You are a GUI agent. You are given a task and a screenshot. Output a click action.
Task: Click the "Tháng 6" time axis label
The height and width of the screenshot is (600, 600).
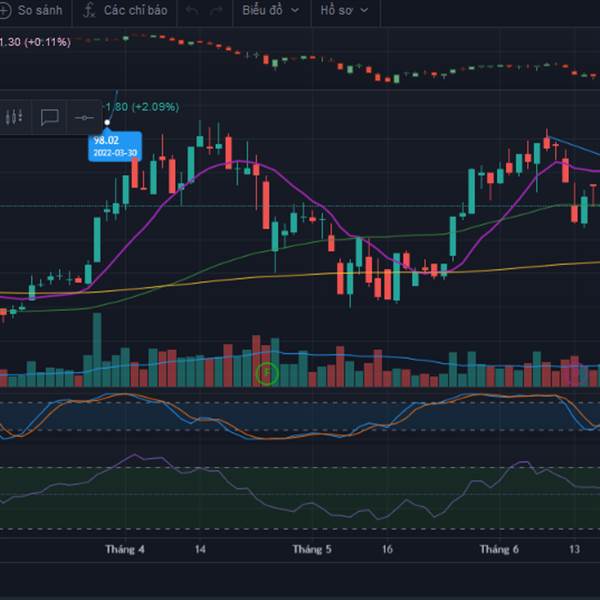pos(499,549)
